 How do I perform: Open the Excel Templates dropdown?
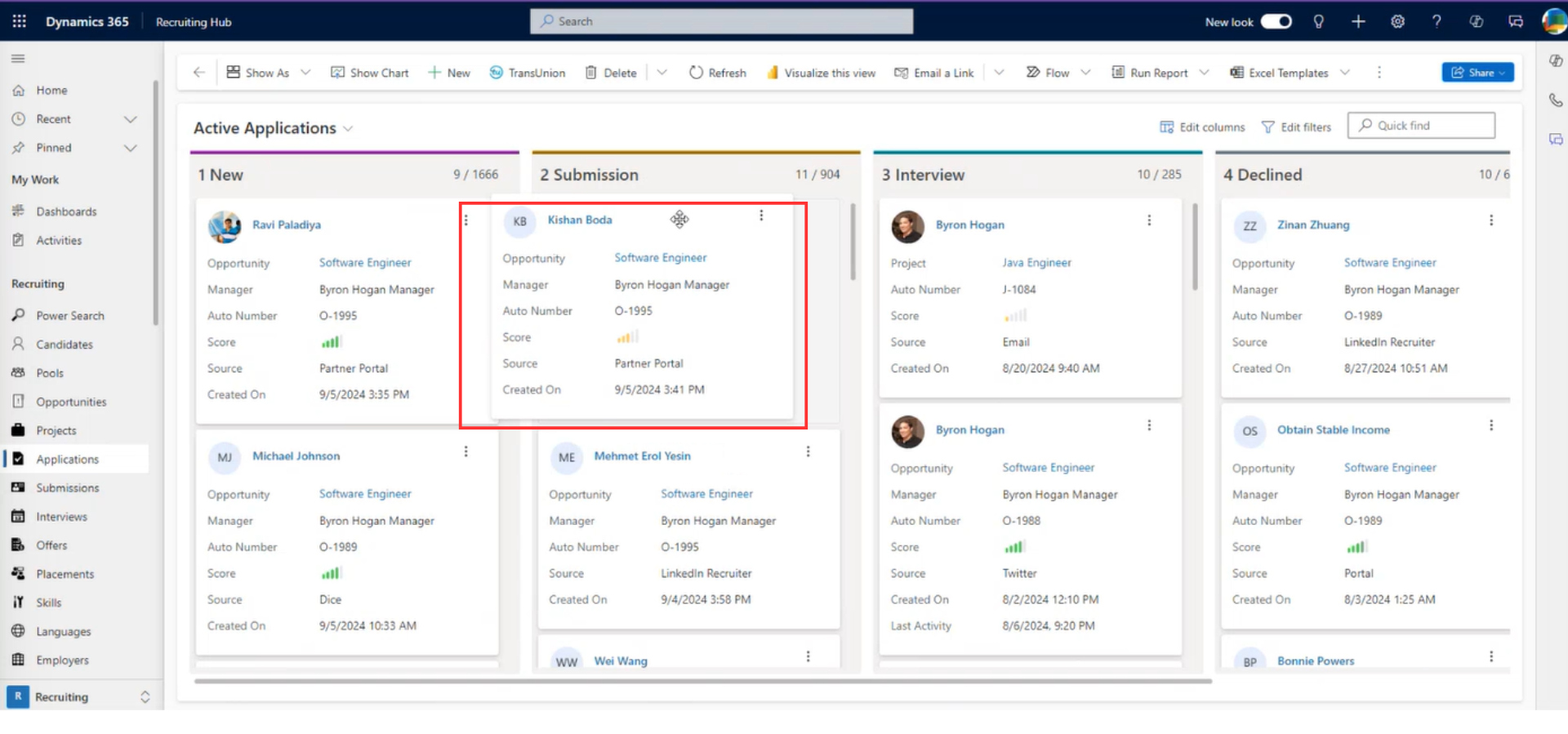[1290, 73]
